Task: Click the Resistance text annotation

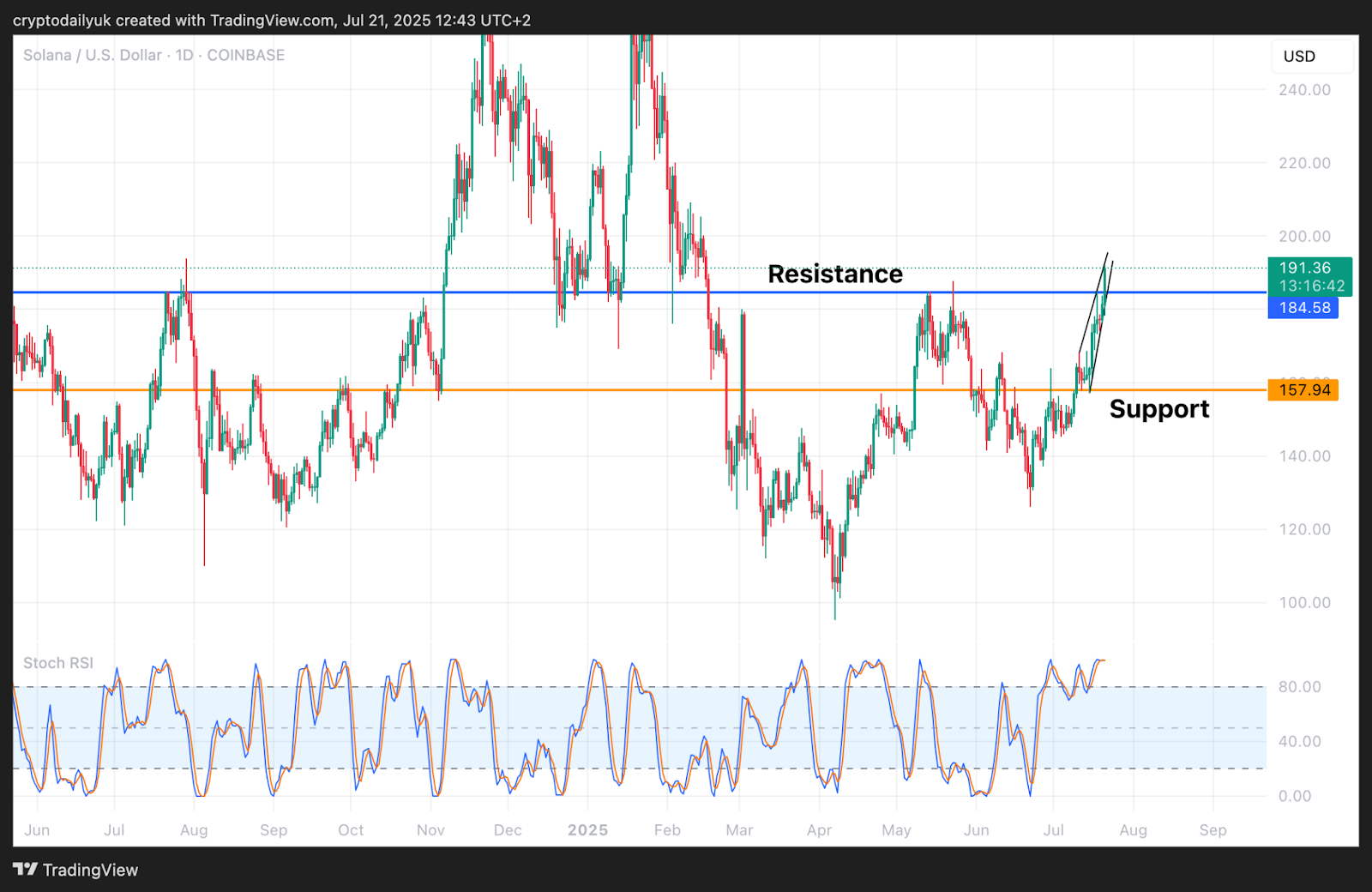Action: (834, 274)
